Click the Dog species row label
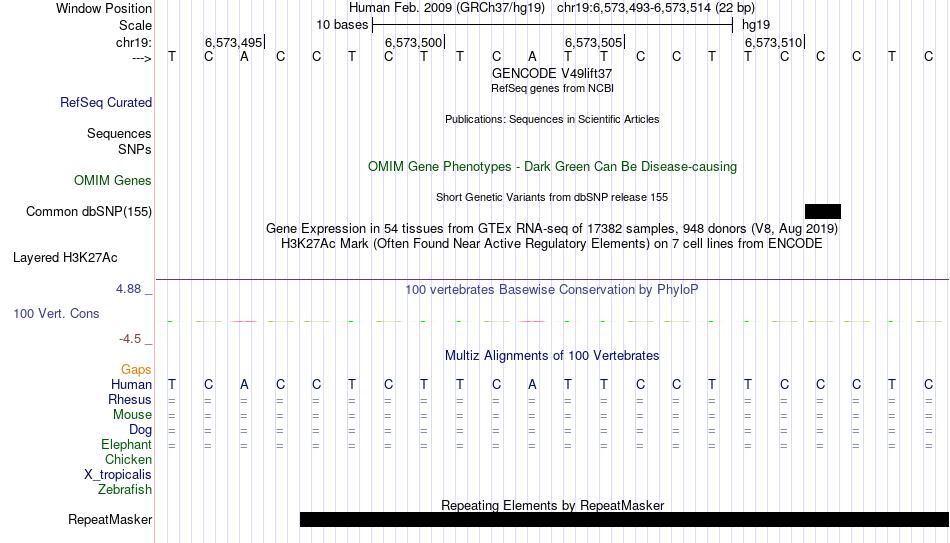The width and height of the screenshot is (950, 543). (140, 430)
